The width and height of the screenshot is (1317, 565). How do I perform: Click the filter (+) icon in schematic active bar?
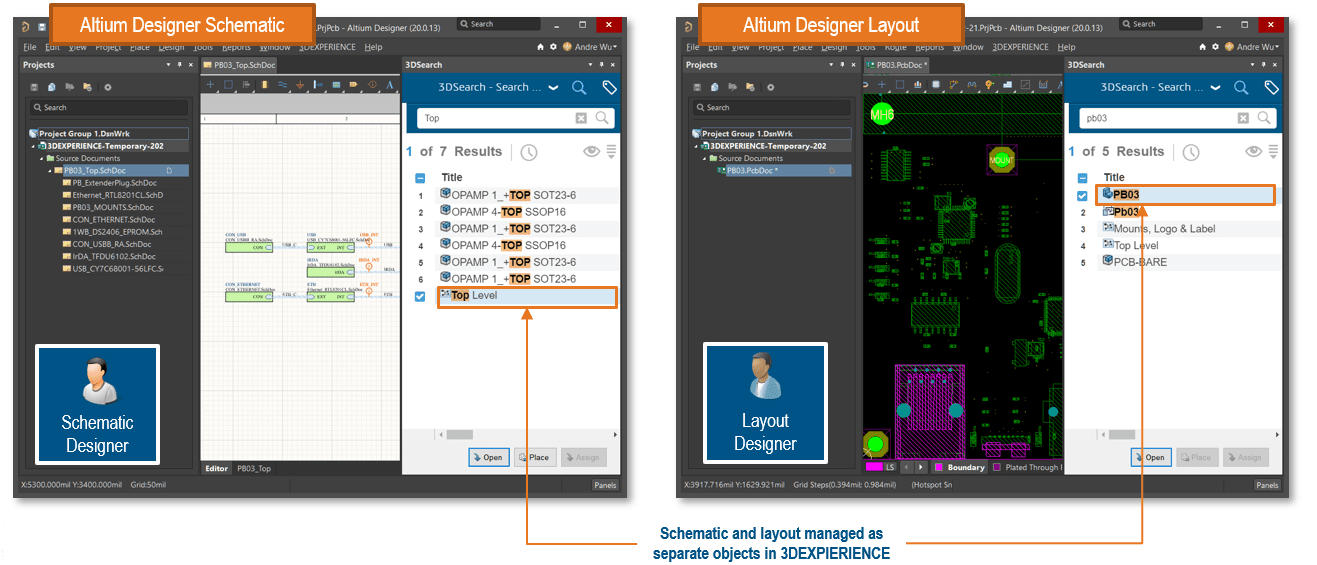click(x=211, y=85)
